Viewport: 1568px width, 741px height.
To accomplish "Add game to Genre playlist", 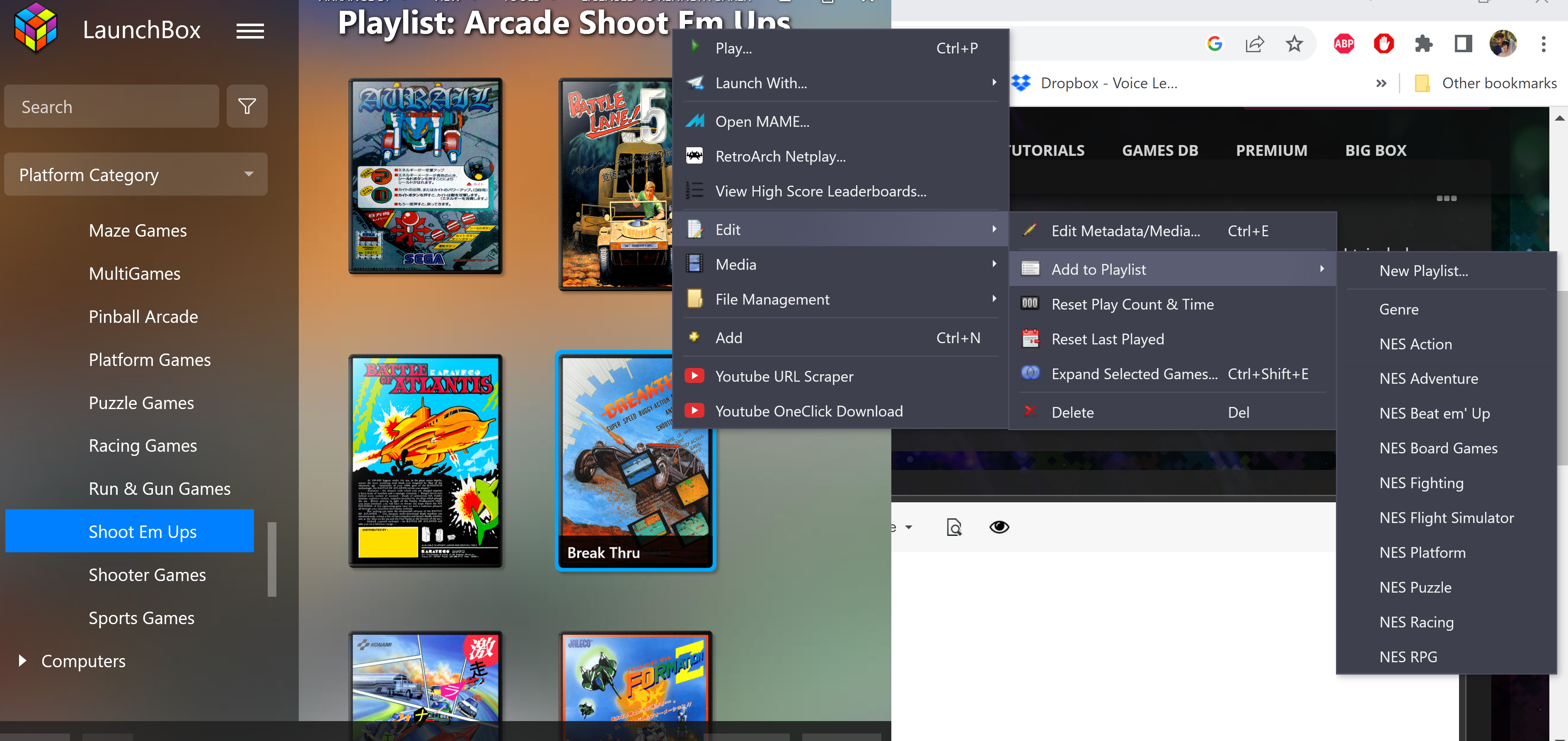I will click(x=1446, y=309).
